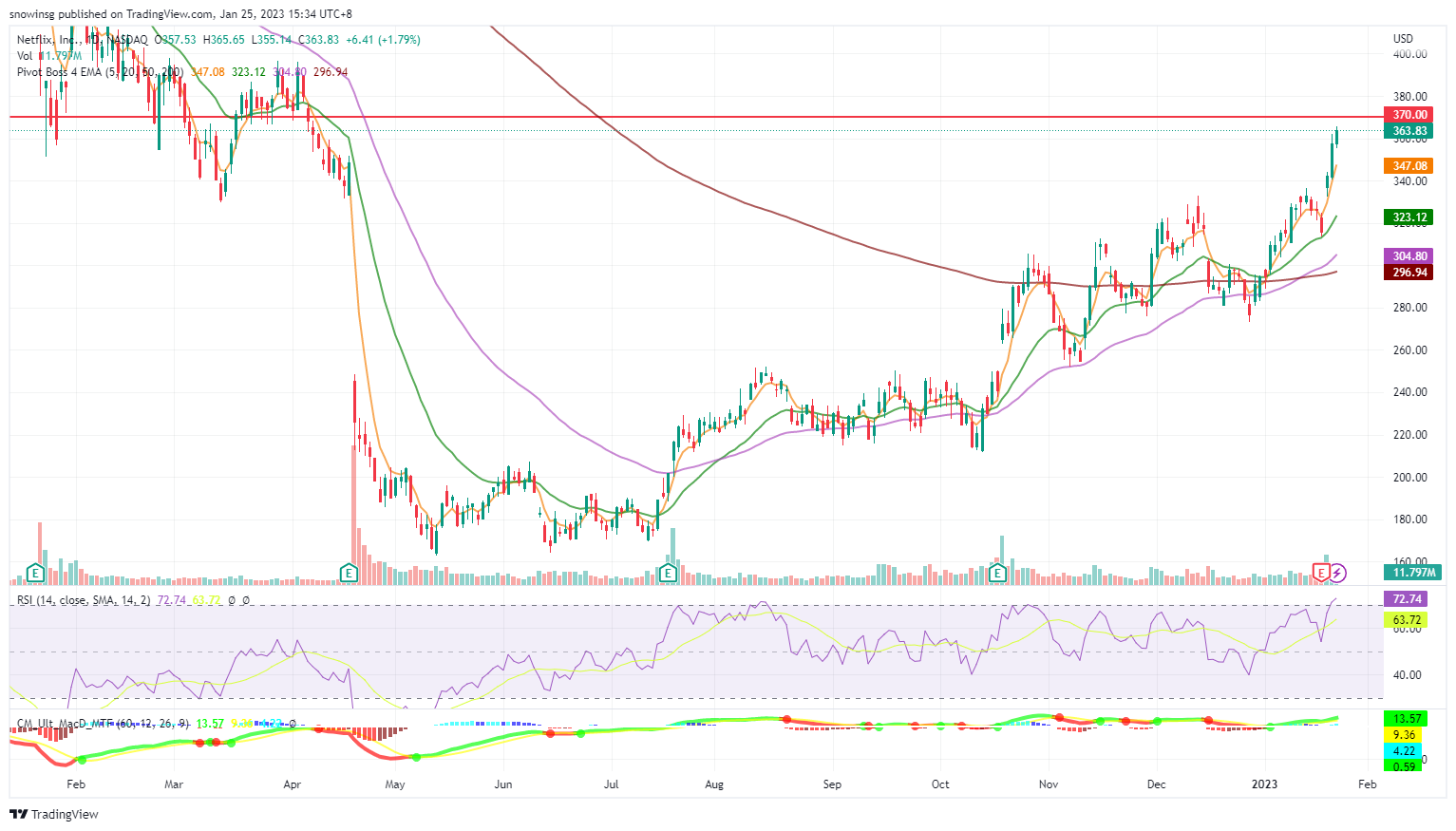
Task: Click the 2023 year label
Action: pos(1264,784)
